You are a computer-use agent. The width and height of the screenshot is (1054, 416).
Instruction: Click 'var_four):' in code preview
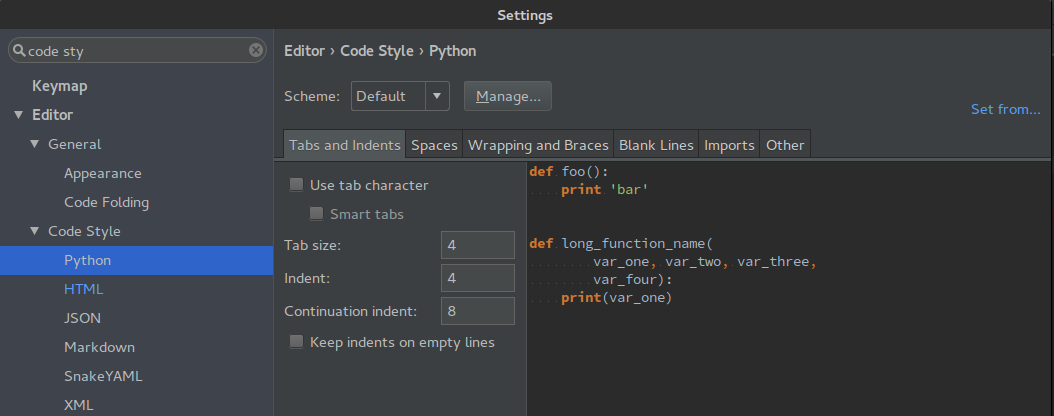click(x=633, y=279)
